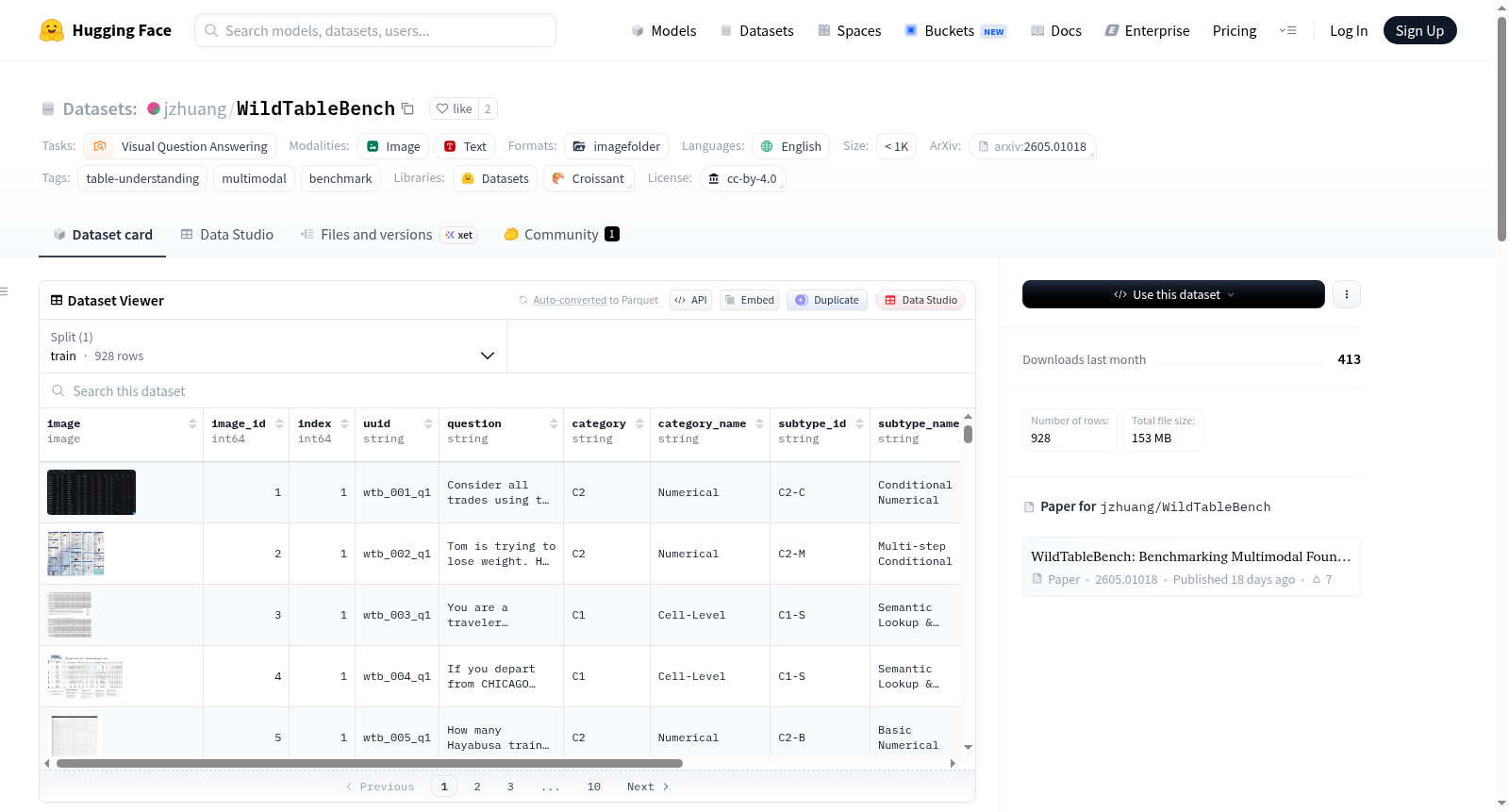
Task: Go to the Community tab
Action: 561,235
